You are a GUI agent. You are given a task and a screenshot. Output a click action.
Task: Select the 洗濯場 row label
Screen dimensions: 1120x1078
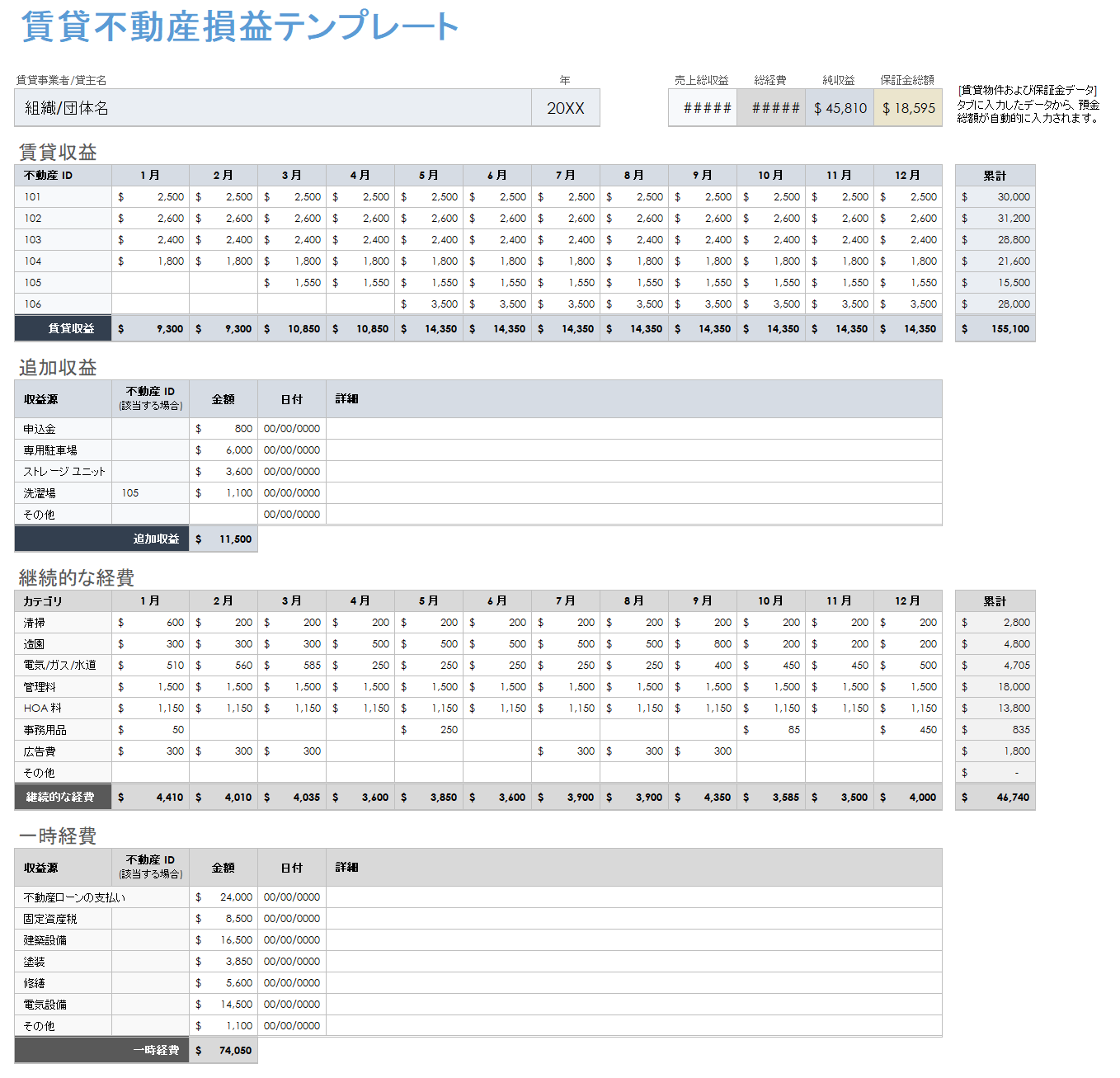click(x=64, y=493)
